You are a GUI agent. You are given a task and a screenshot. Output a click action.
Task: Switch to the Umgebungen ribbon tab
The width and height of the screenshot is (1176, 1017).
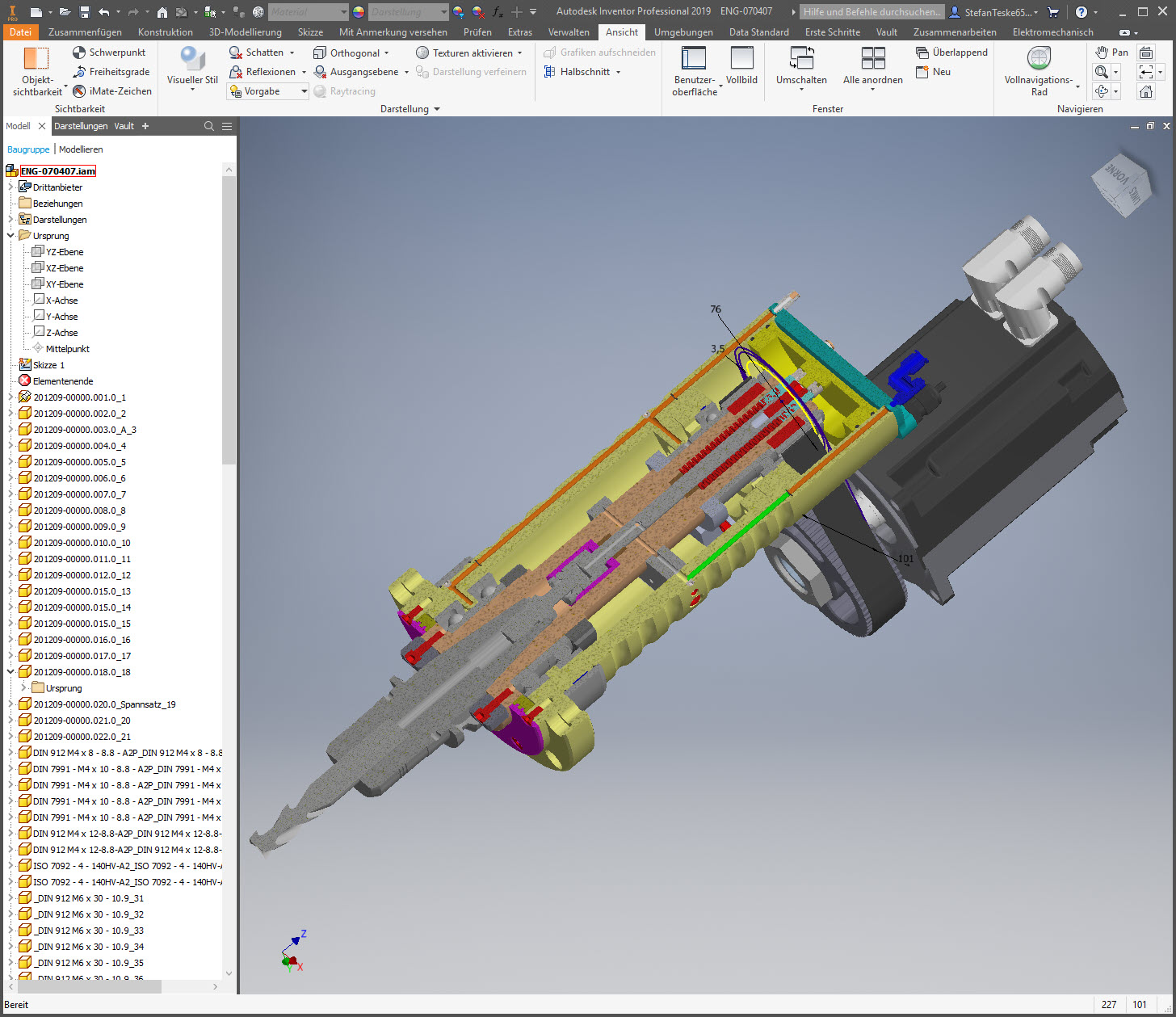coord(683,32)
